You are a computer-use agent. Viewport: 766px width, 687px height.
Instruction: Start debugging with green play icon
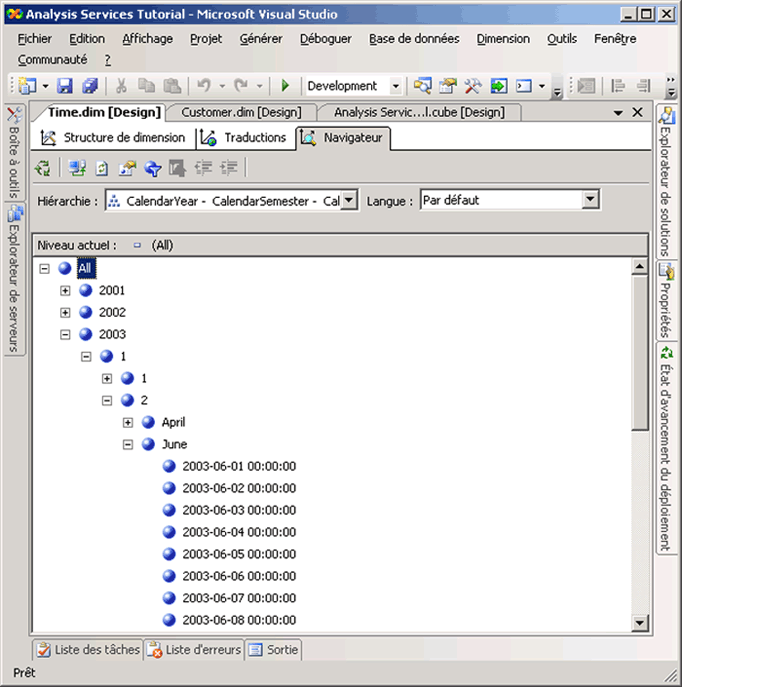point(285,86)
